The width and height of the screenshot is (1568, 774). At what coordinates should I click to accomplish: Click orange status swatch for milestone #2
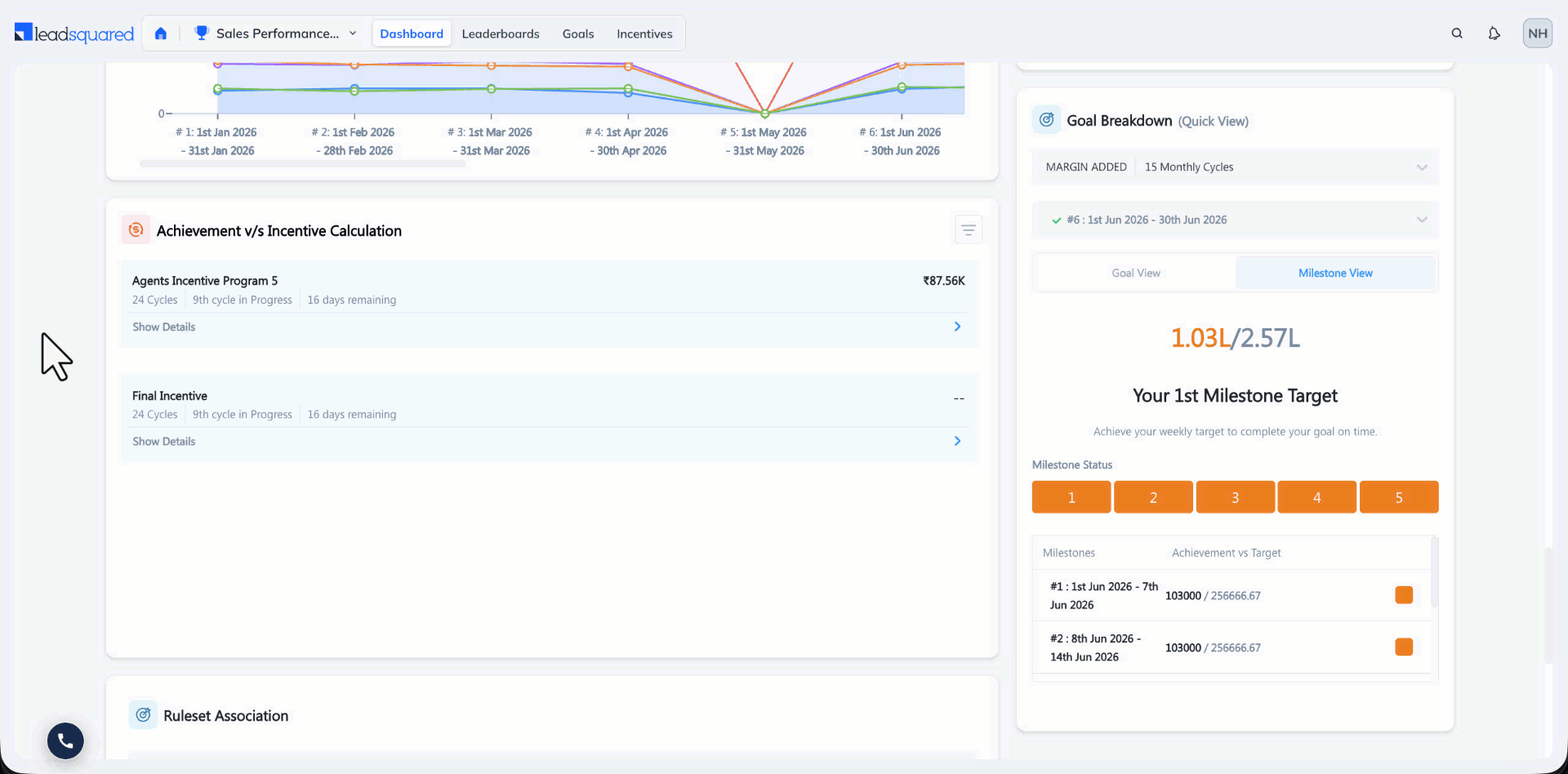(1404, 647)
